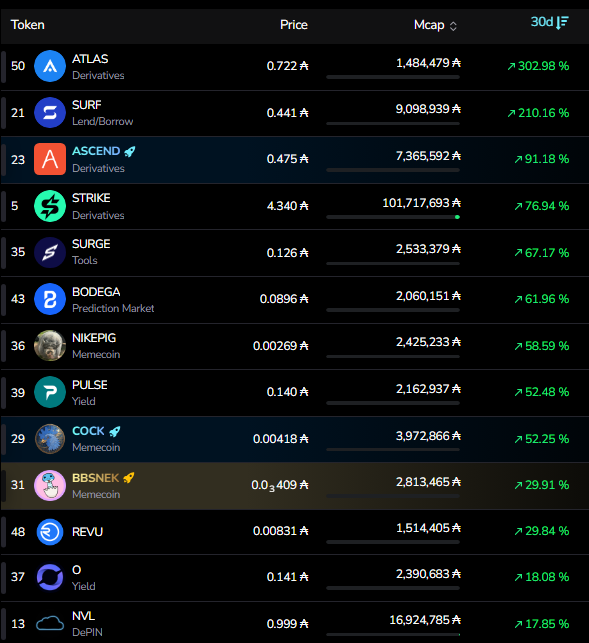Viewport: 589px width, 643px height.
Task: Click the REVU token logo icon
Action: 50,532
